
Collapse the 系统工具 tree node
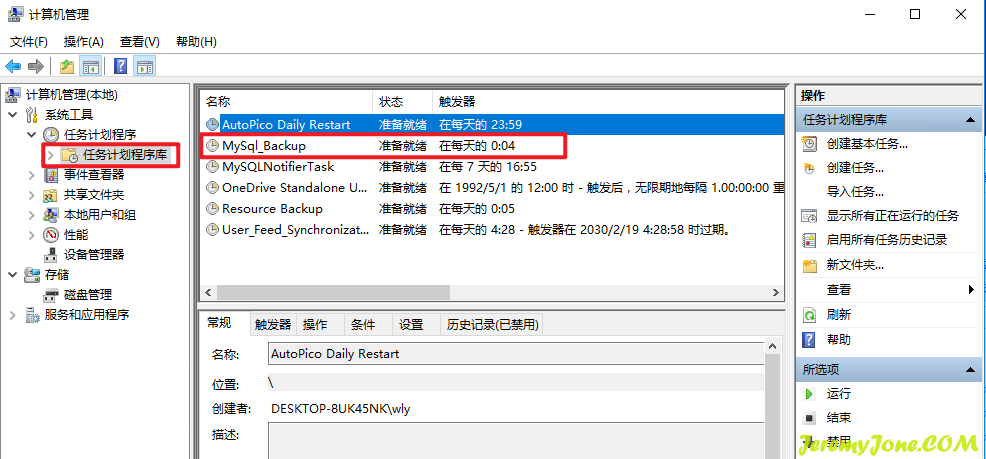[x=13, y=114]
